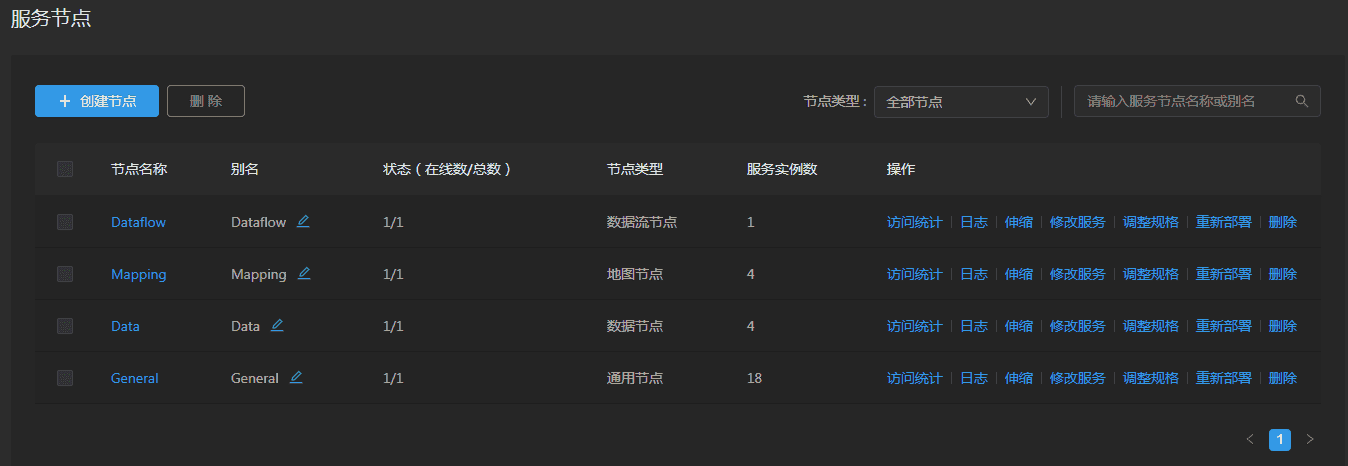The height and width of the screenshot is (466, 1348).
Task: Click the edit pencil beside Data alias
Action: point(277,325)
